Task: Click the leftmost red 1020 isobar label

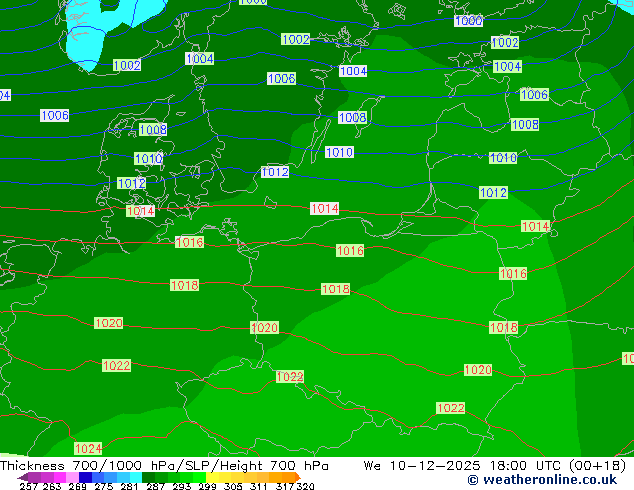Action: tap(108, 323)
